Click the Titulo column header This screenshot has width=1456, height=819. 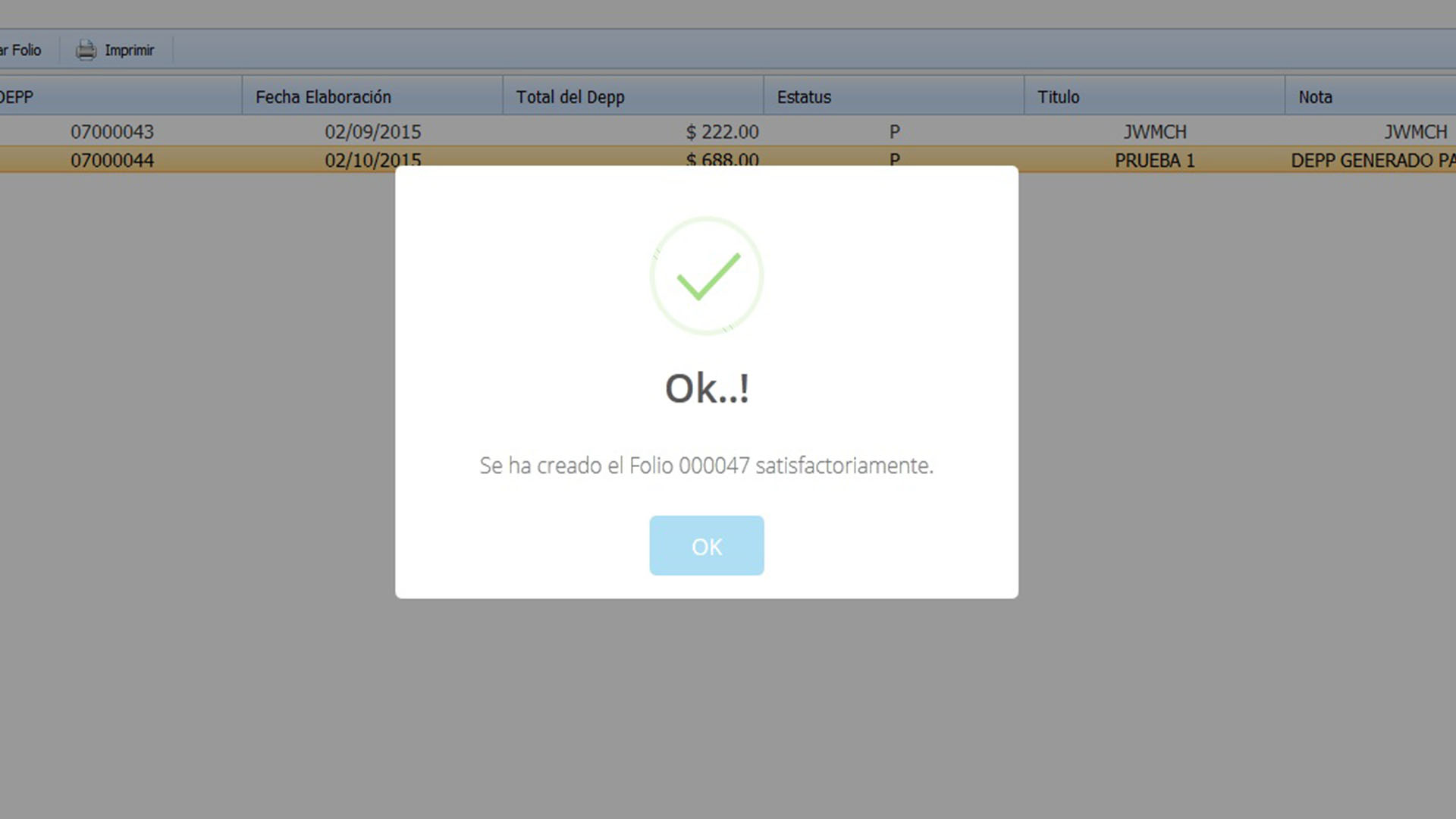(1155, 96)
